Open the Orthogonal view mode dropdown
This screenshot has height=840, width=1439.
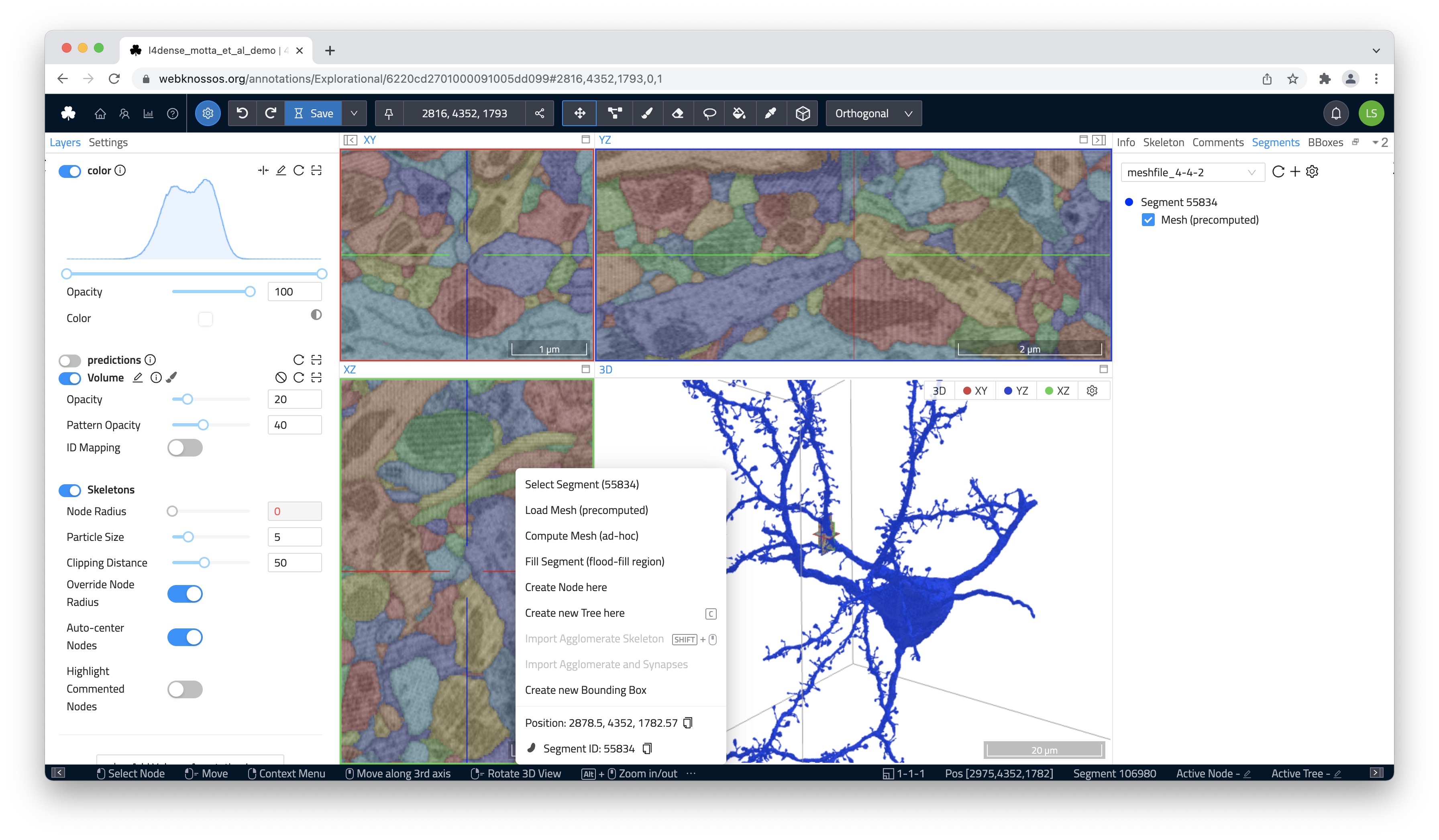pos(873,114)
